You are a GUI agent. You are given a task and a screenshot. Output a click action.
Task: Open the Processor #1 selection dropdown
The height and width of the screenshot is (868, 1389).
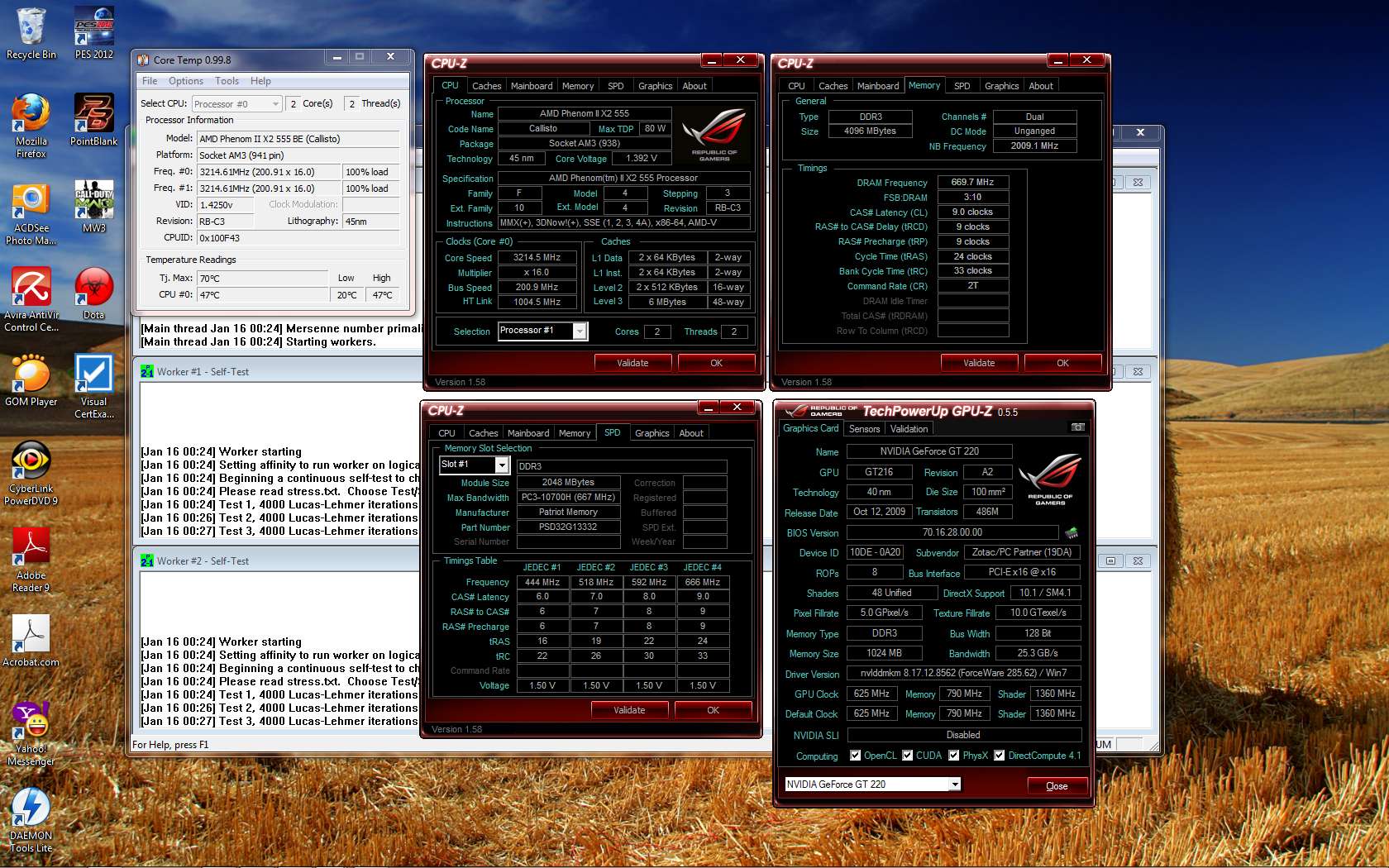pyautogui.click(x=580, y=331)
